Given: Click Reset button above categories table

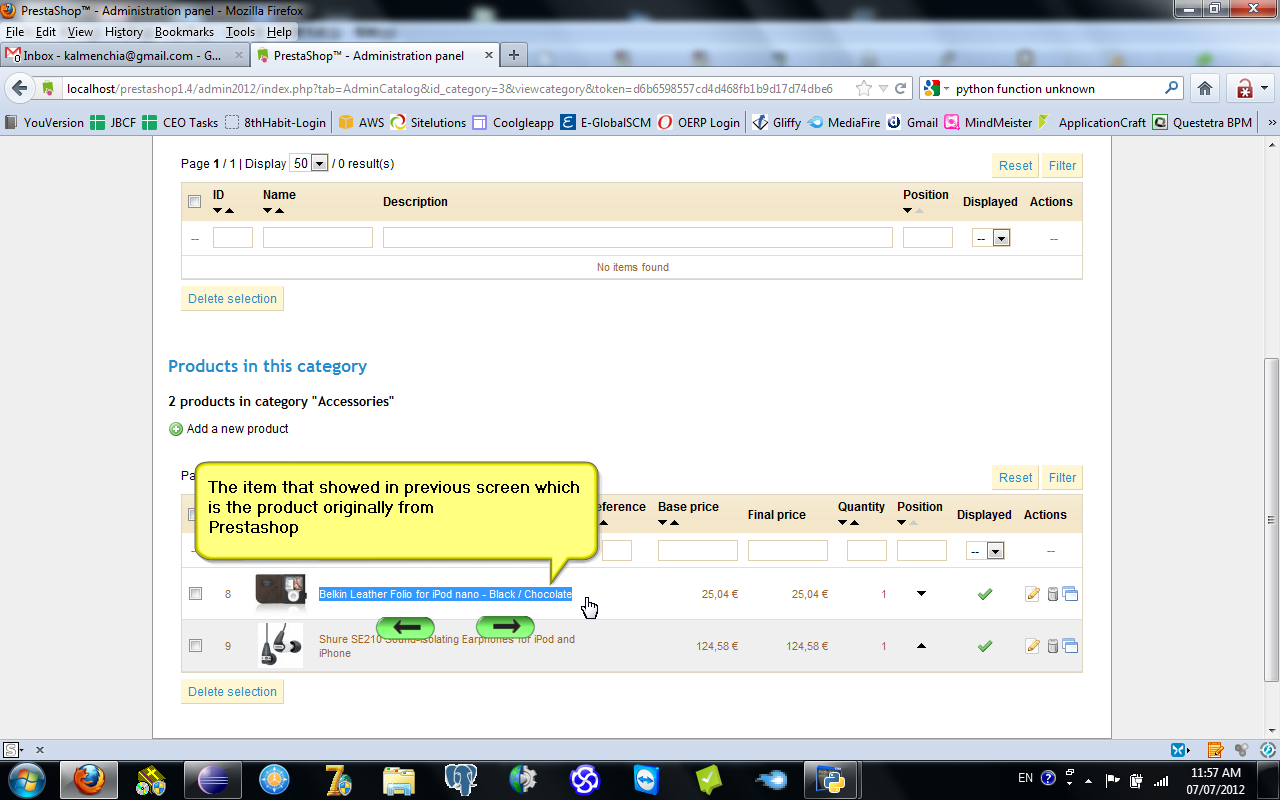Looking at the screenshot, I should point(1015,166).
